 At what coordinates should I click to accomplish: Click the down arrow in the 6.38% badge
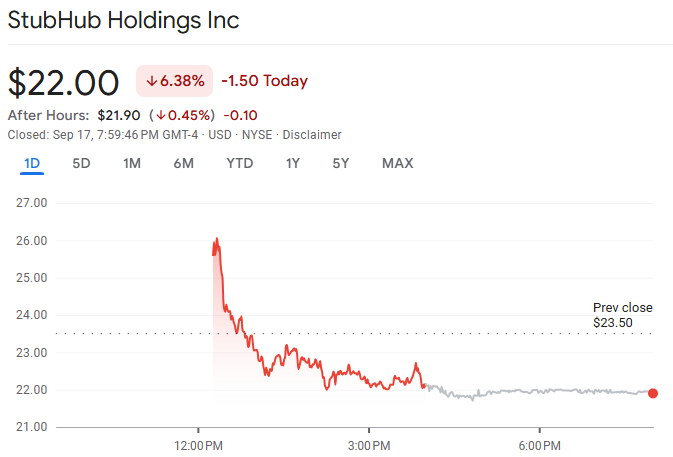(x=151, y=81)
